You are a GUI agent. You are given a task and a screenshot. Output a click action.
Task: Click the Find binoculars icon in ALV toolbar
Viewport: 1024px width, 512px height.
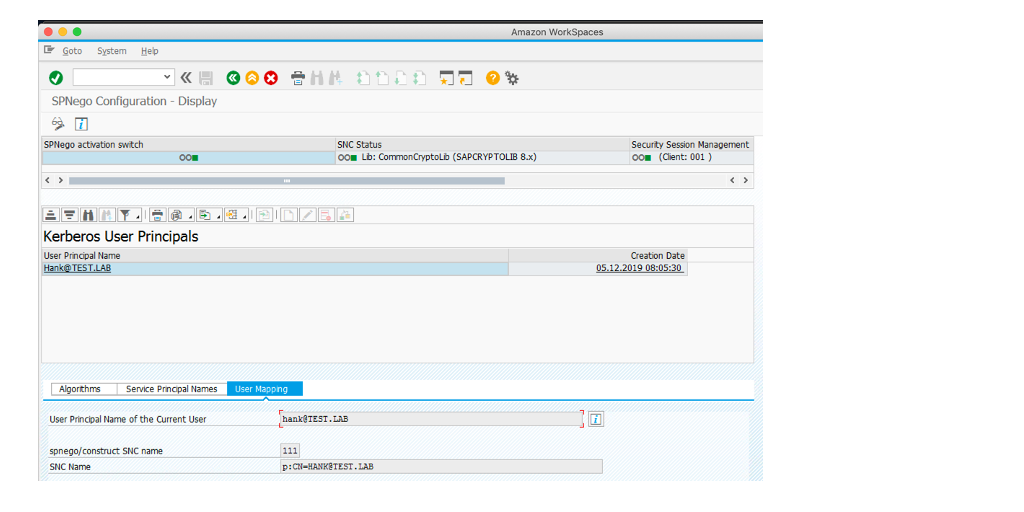(88, 214)
